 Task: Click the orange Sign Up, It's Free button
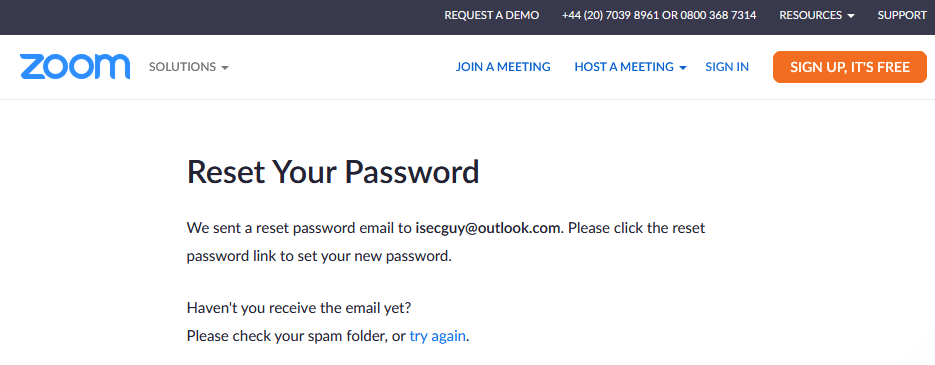pyautogui.click(x=850, y=67)
